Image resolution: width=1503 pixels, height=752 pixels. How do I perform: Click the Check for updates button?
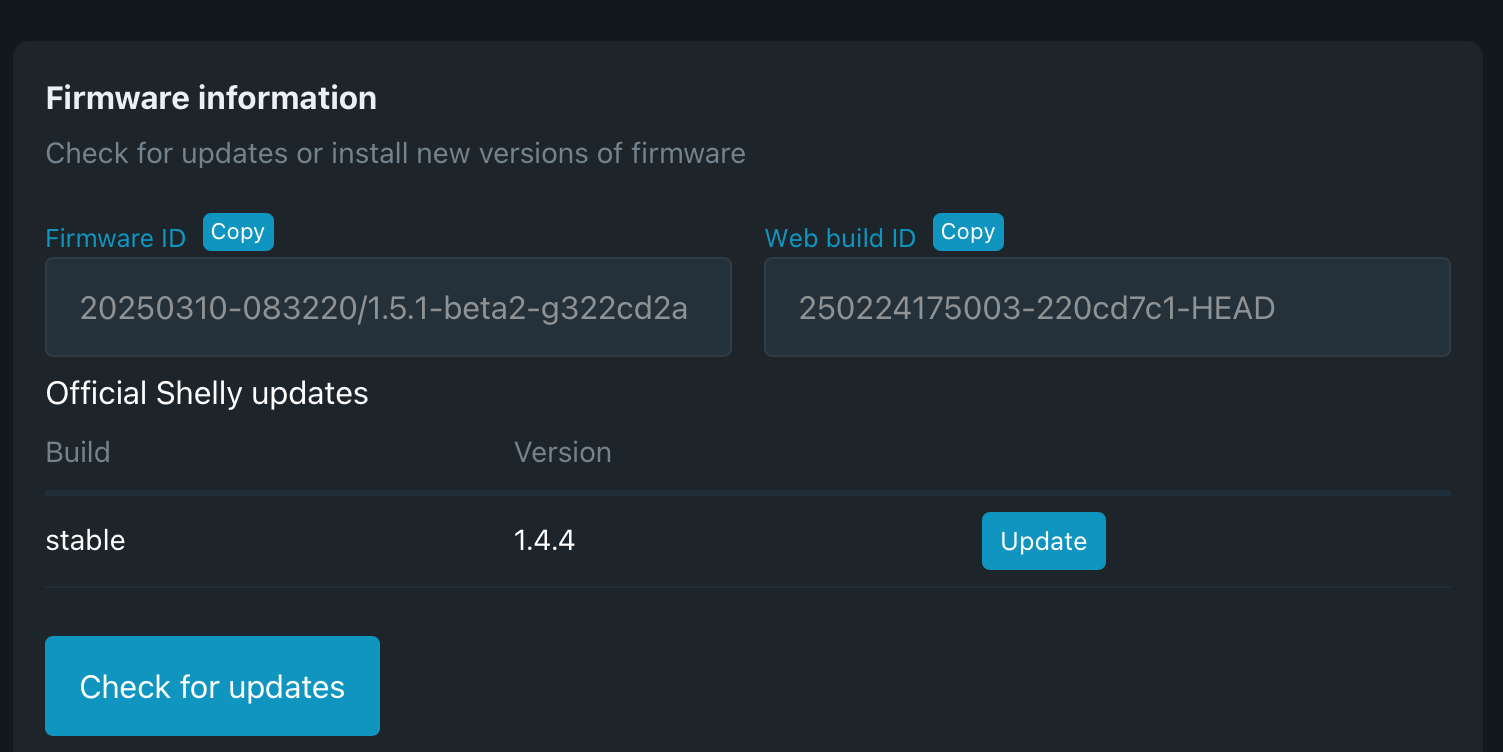pyautogui.click(x=212, y=686)
